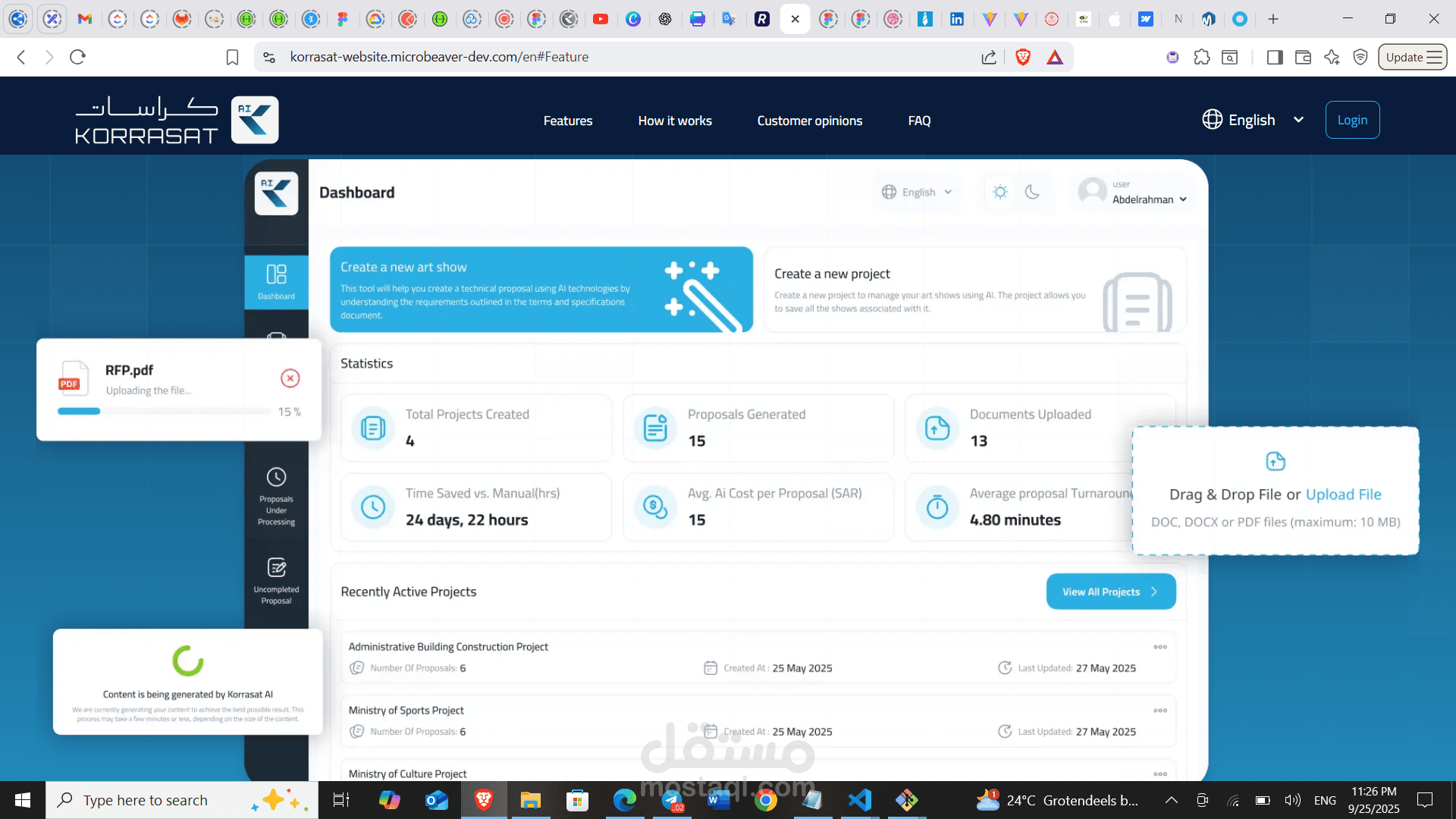Open Uncompleted Proposal sidebar item

(x=276, y=580)
